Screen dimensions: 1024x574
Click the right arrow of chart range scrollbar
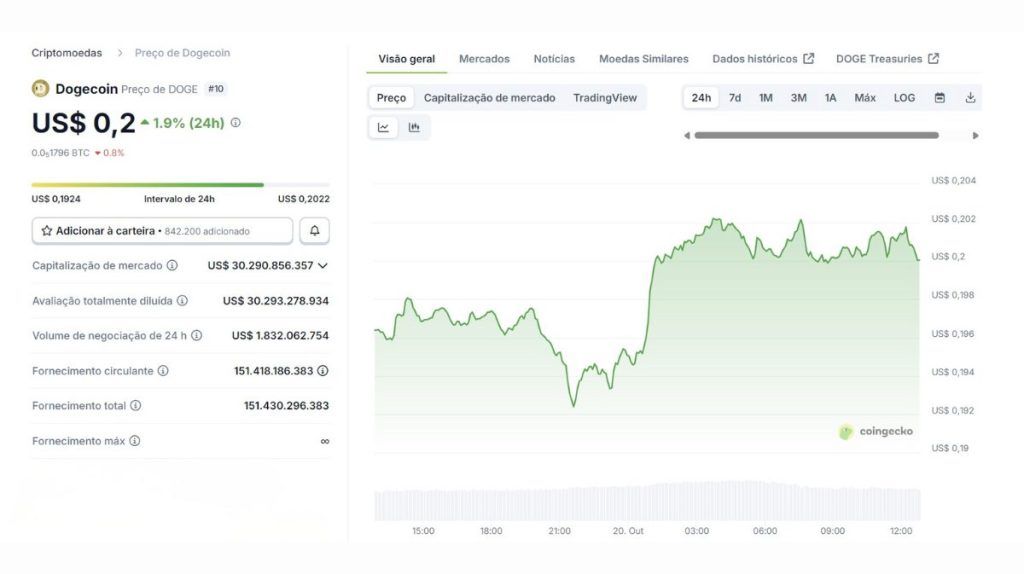click(x=976, y=136)
